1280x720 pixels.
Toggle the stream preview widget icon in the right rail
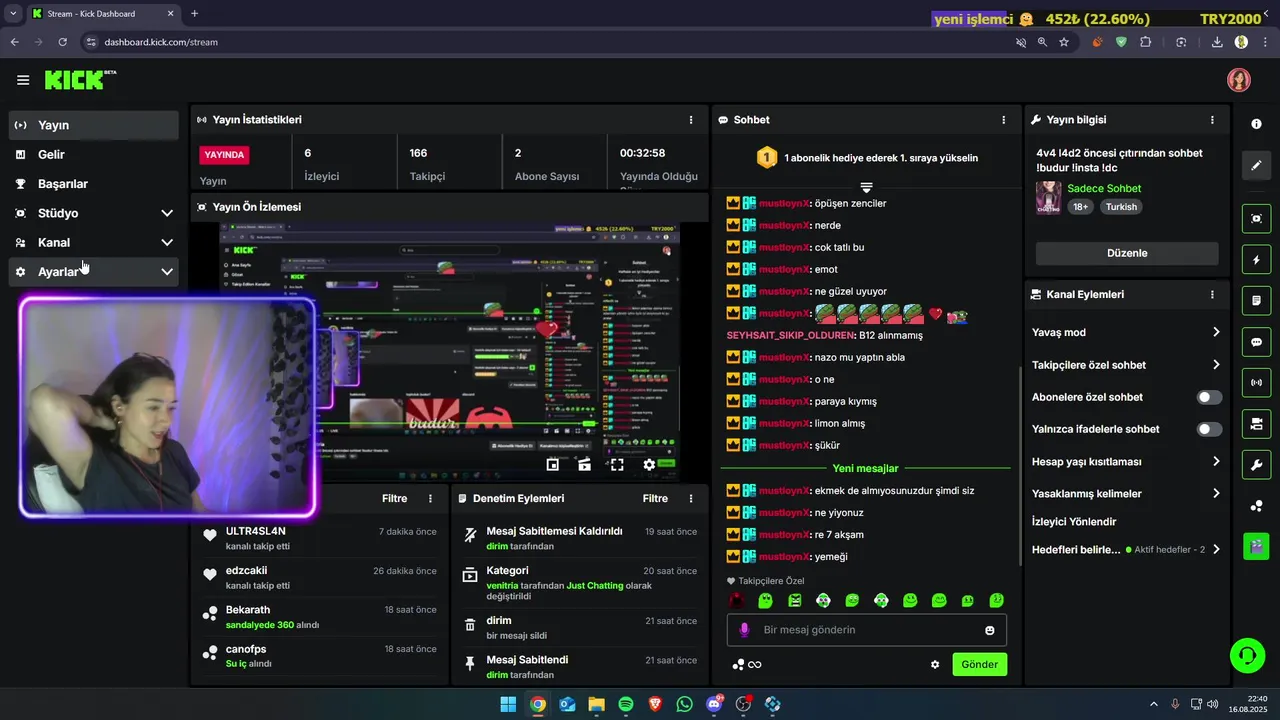coord(1256,218)
